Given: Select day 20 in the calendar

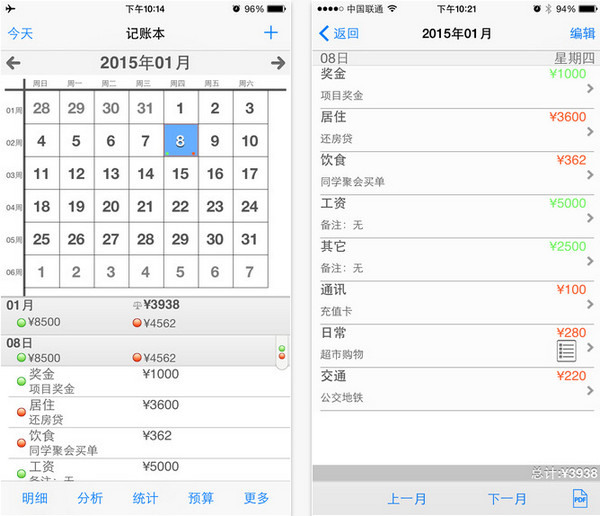Looking at the screenshot, I should (111, 206).
